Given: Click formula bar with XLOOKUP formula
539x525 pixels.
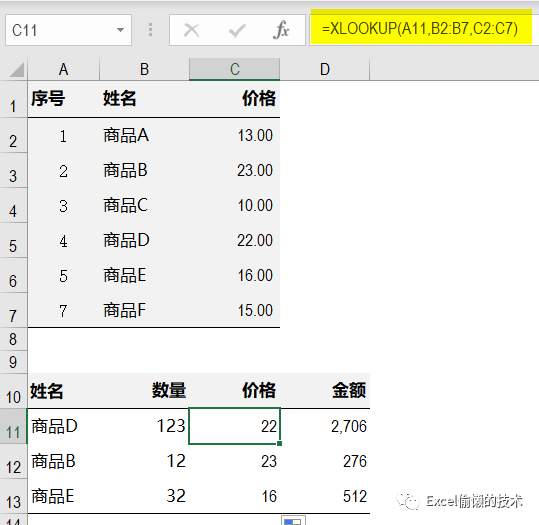Looking at the screenshot, I should coord(424,29).
